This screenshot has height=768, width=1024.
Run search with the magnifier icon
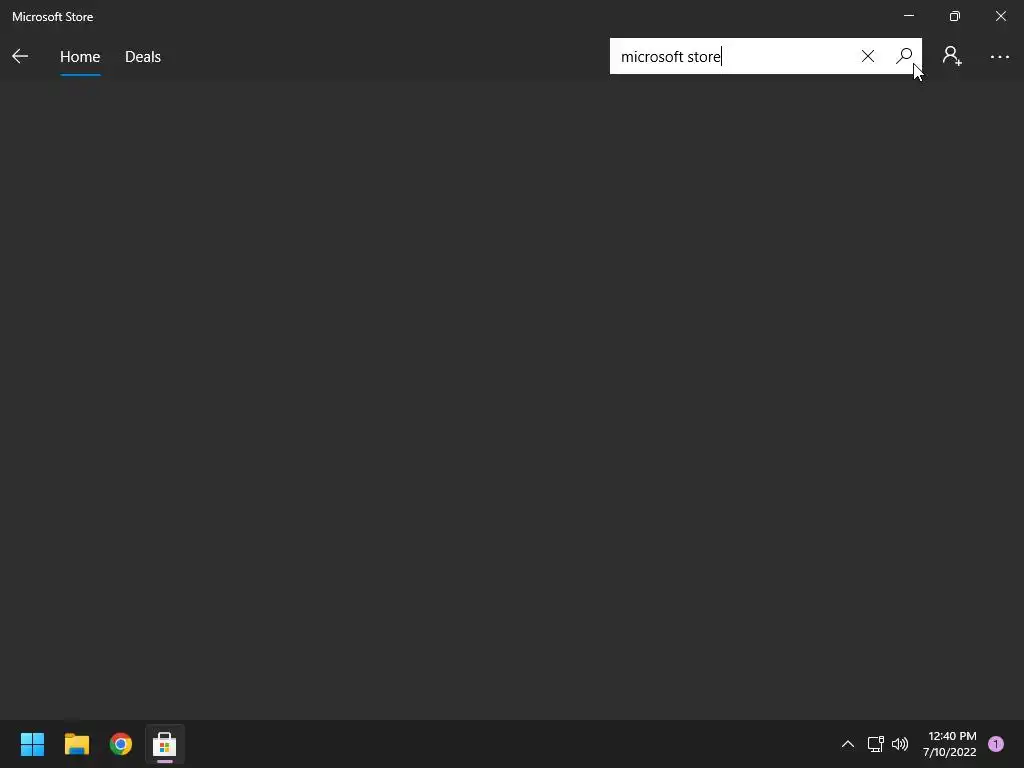904,56
